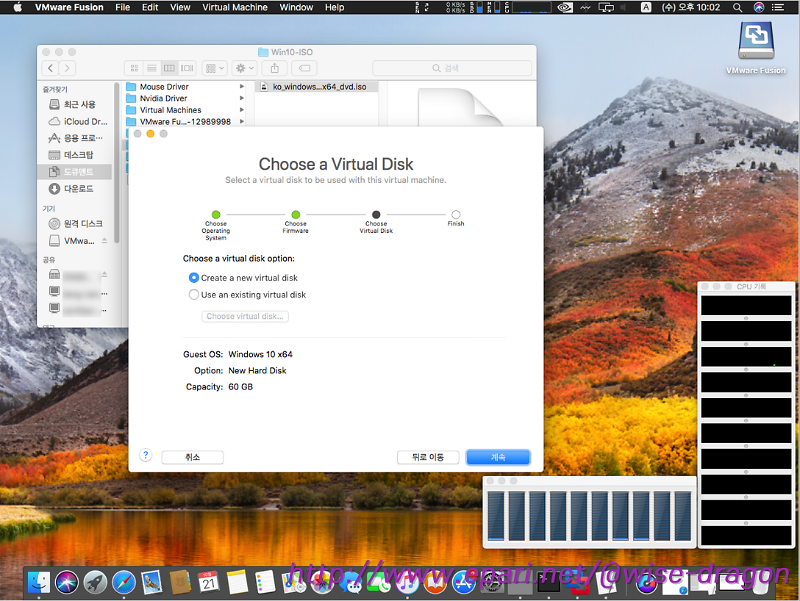Open Notification Center in the menu bar
Image resolution: width=800 pixels, height=601 pixels.
pyautogui.click(x=778, y=7)
